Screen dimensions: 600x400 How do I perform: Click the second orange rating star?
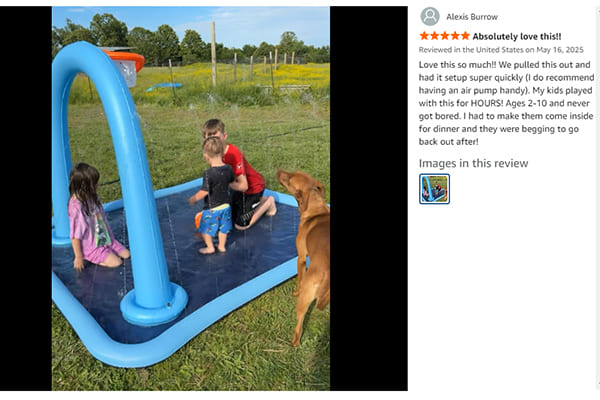[x=434, y=36]
